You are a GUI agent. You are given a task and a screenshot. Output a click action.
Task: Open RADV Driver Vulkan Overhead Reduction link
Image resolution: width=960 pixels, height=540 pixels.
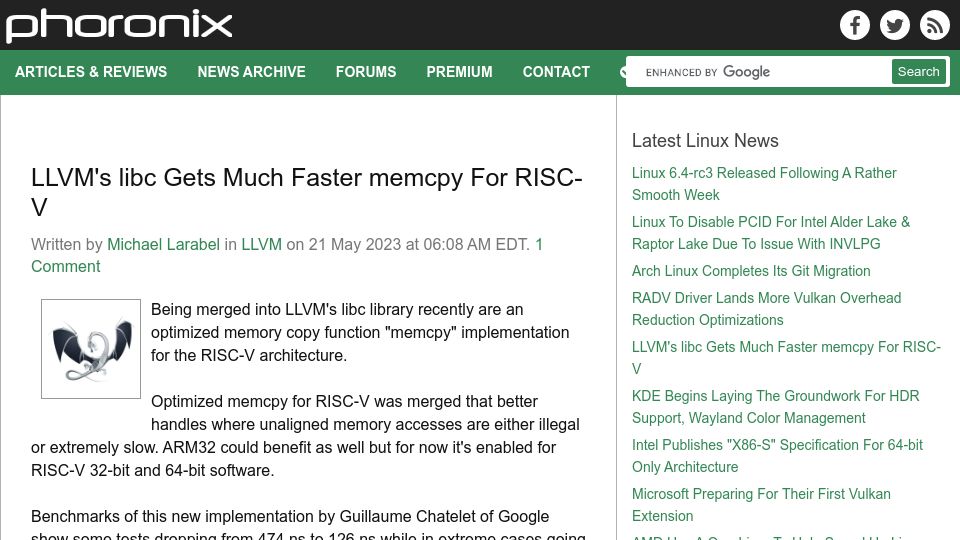tap(767, 309)
